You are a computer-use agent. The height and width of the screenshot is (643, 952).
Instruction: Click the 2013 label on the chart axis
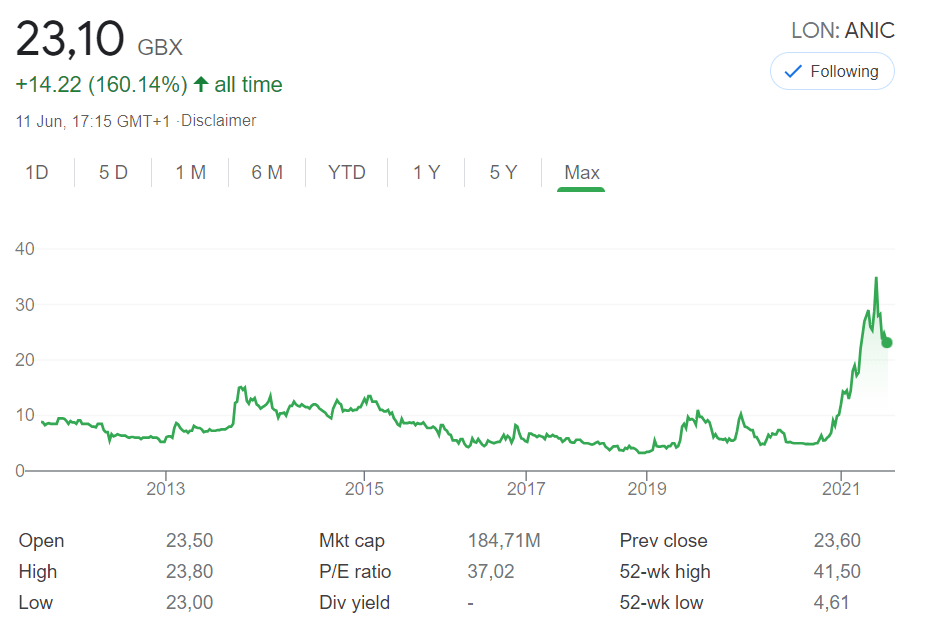[x=165, y=489]
